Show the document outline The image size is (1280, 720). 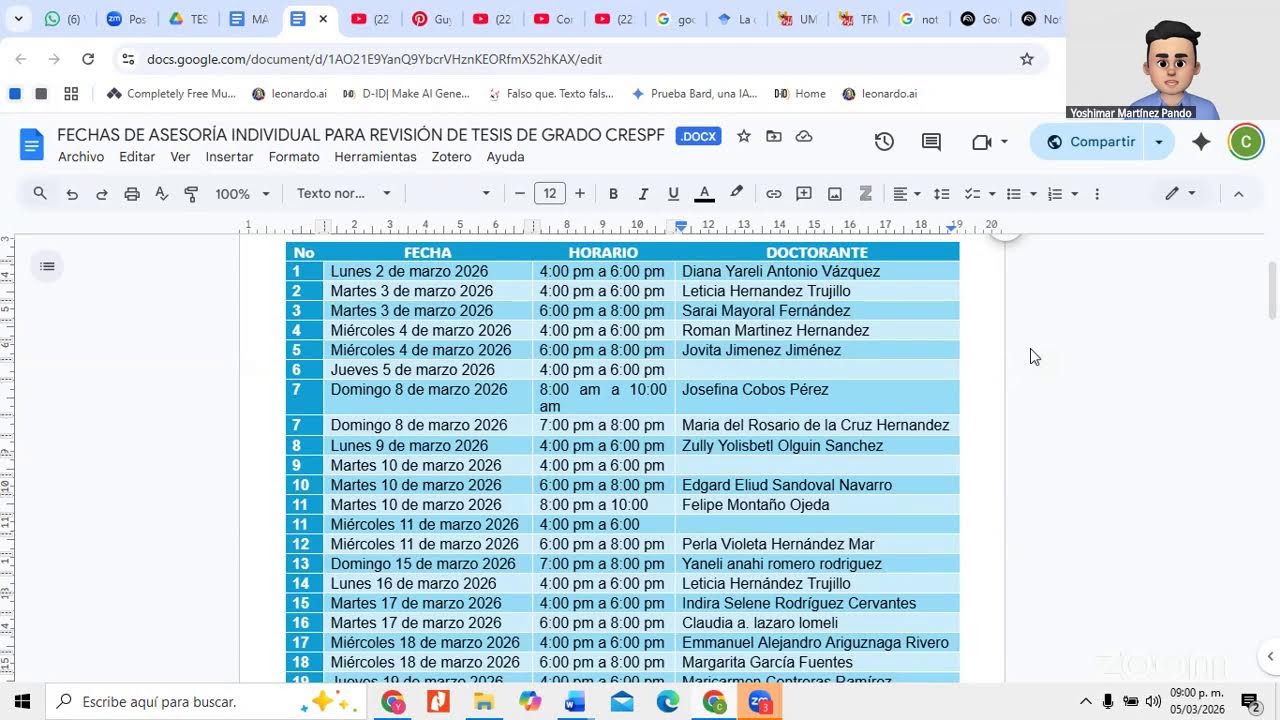46,266
